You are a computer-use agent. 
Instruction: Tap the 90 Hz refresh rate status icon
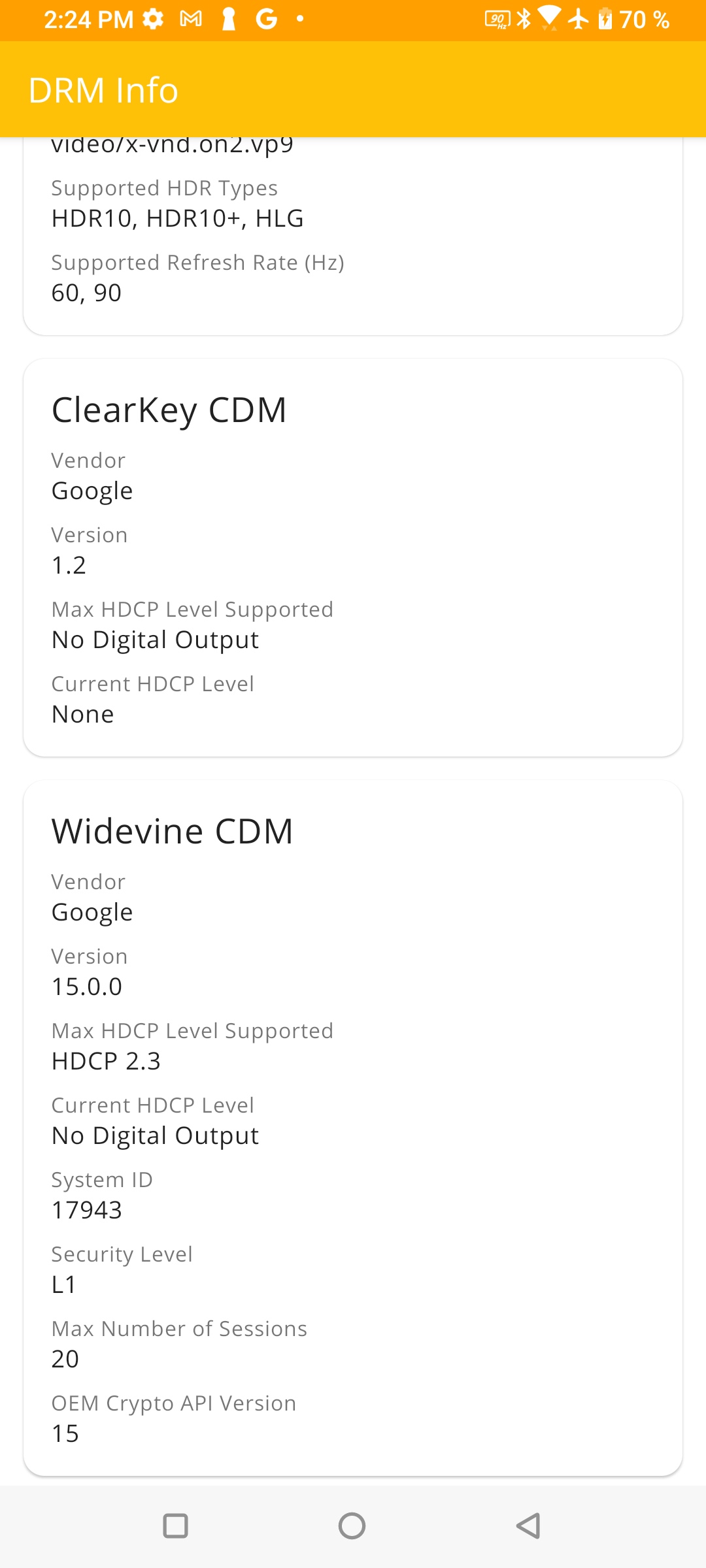click(x=497, y=20)
